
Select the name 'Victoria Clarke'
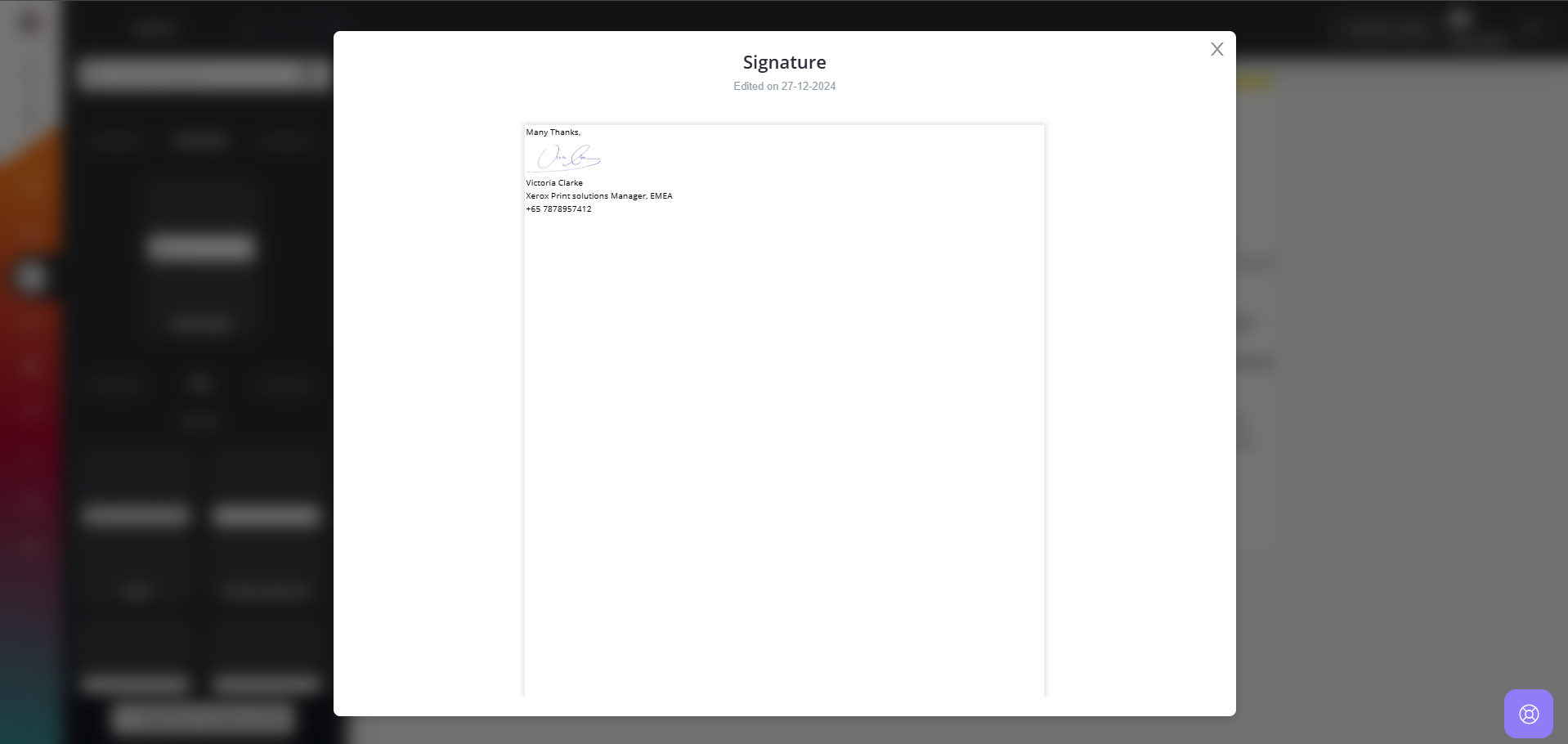click(x=554, y=183)
